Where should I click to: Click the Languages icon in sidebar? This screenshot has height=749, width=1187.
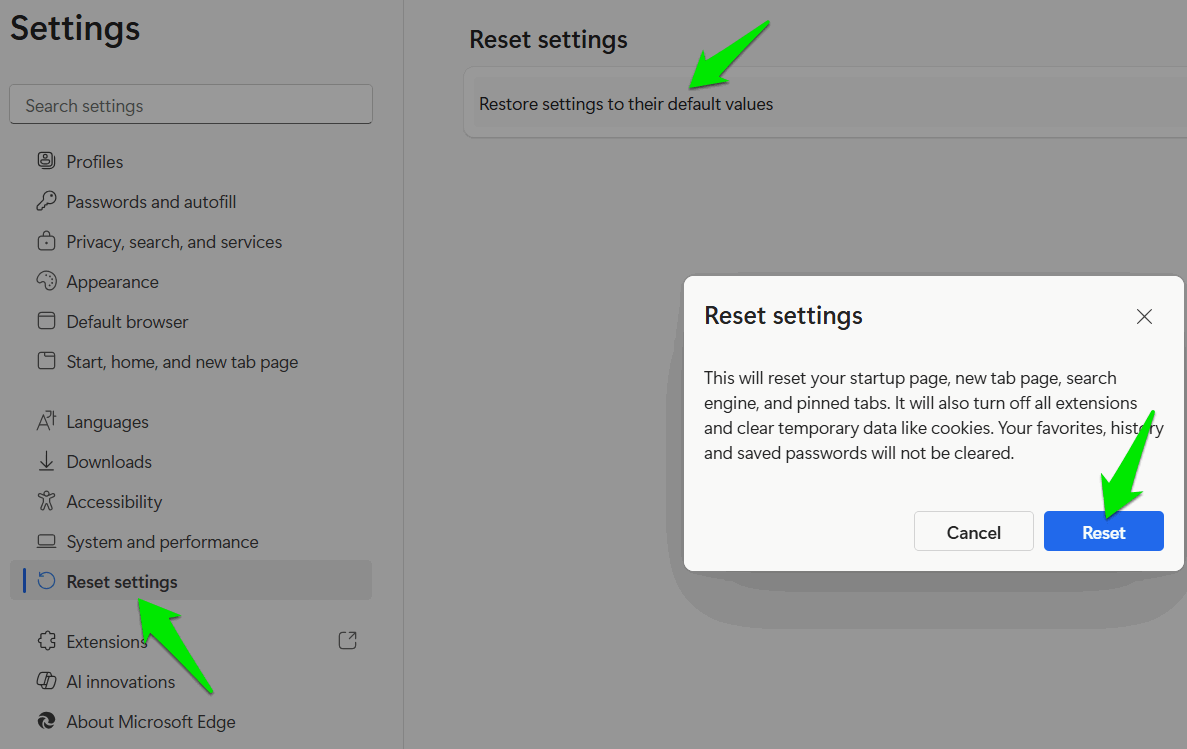(x=46, y=421)
